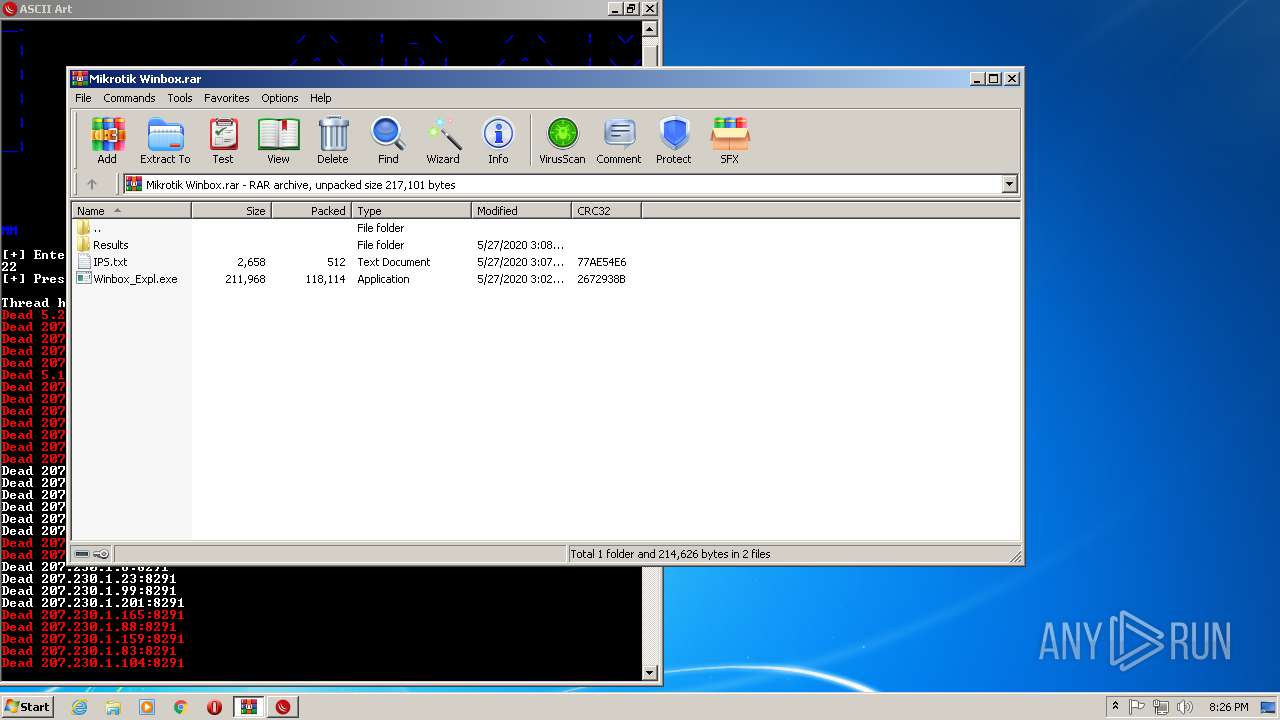The width and height of the screenshot is (1280, 720).
Task: Click the volume speaker tray icon
Action: click(x=1185, y=707)
